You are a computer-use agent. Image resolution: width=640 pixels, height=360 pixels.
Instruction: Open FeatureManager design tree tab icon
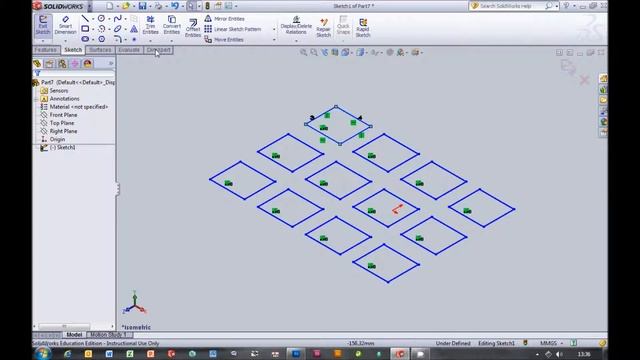37,63
